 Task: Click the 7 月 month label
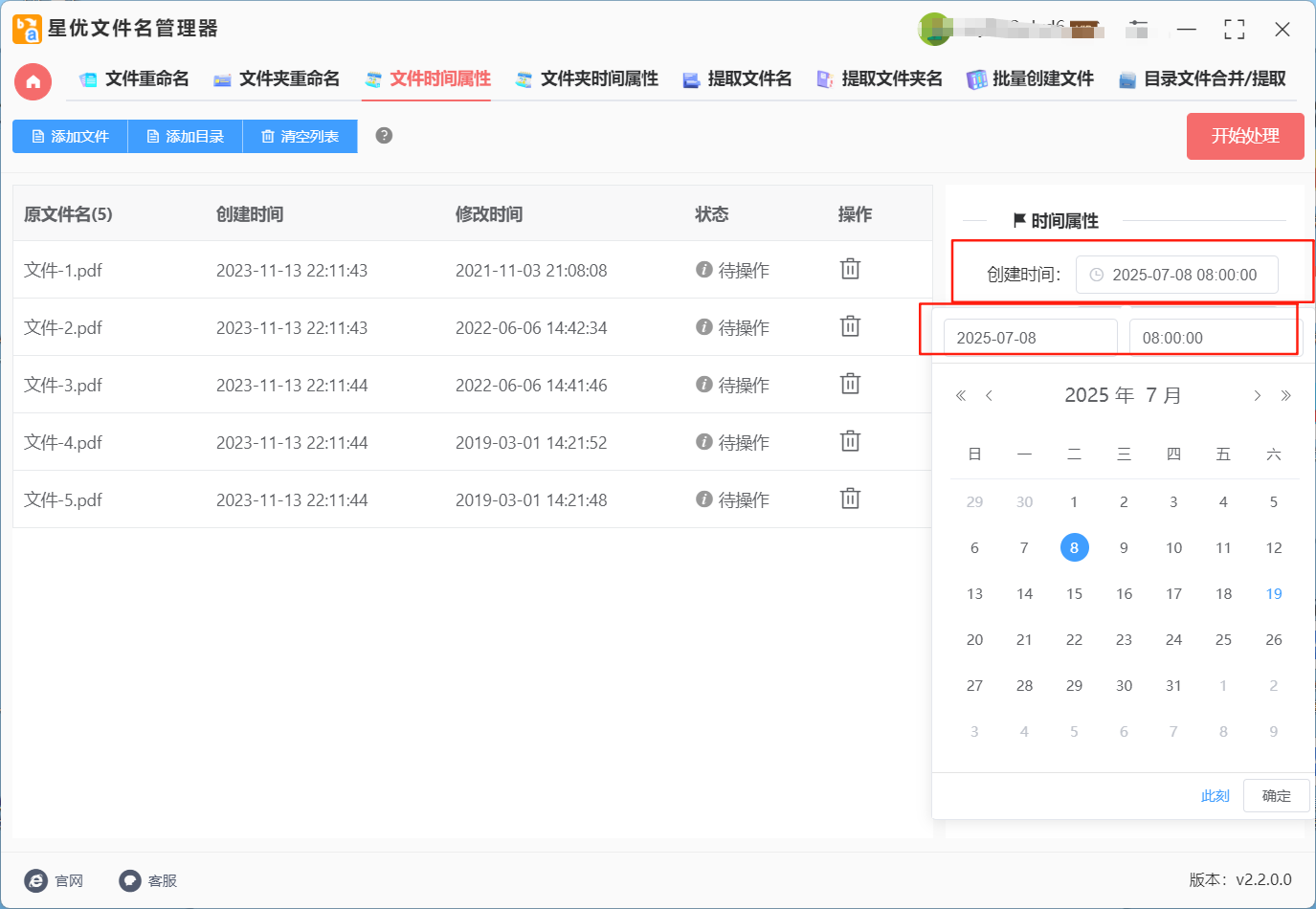tap(1163, 395)
